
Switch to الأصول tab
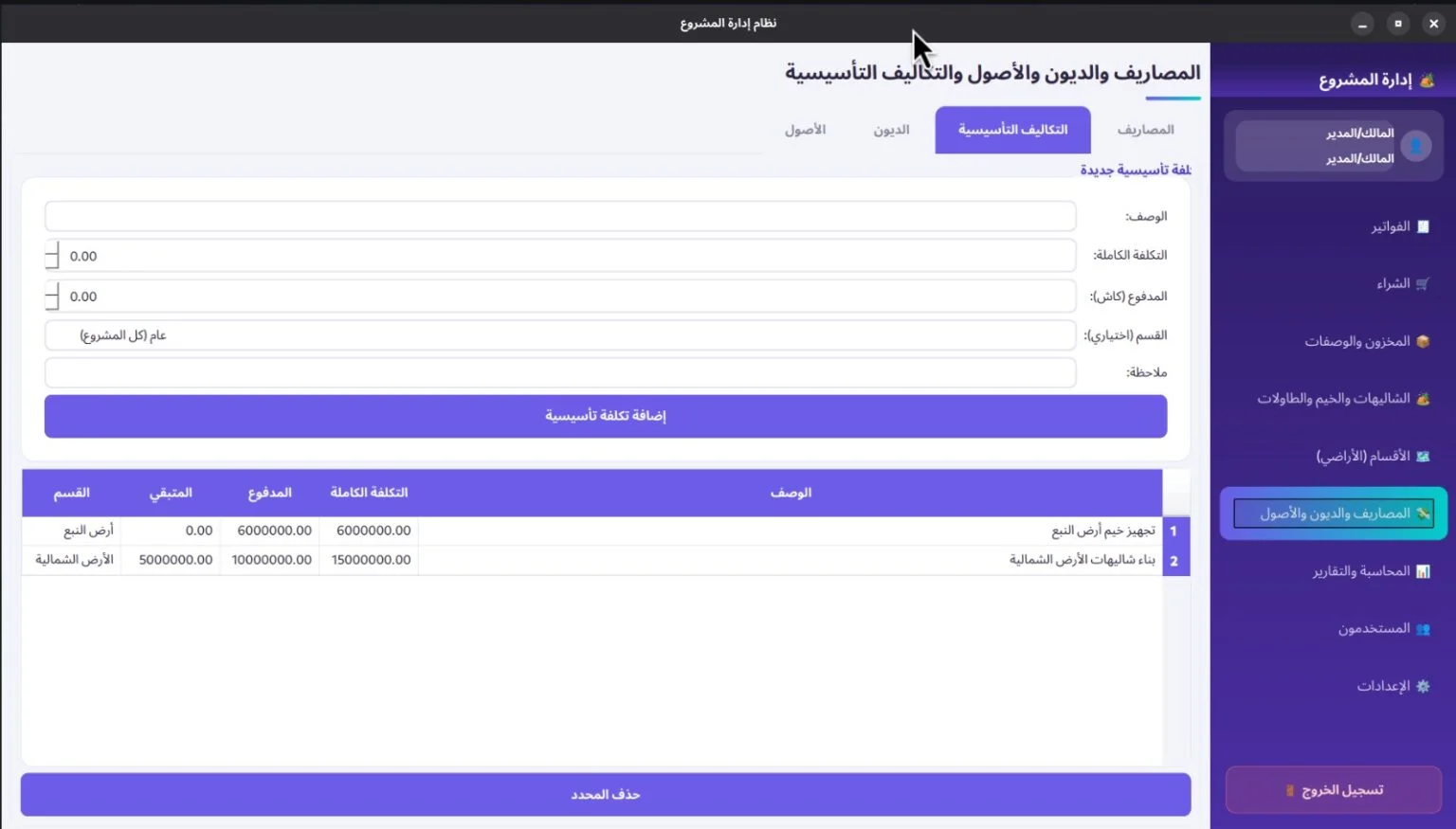[805, 130]
